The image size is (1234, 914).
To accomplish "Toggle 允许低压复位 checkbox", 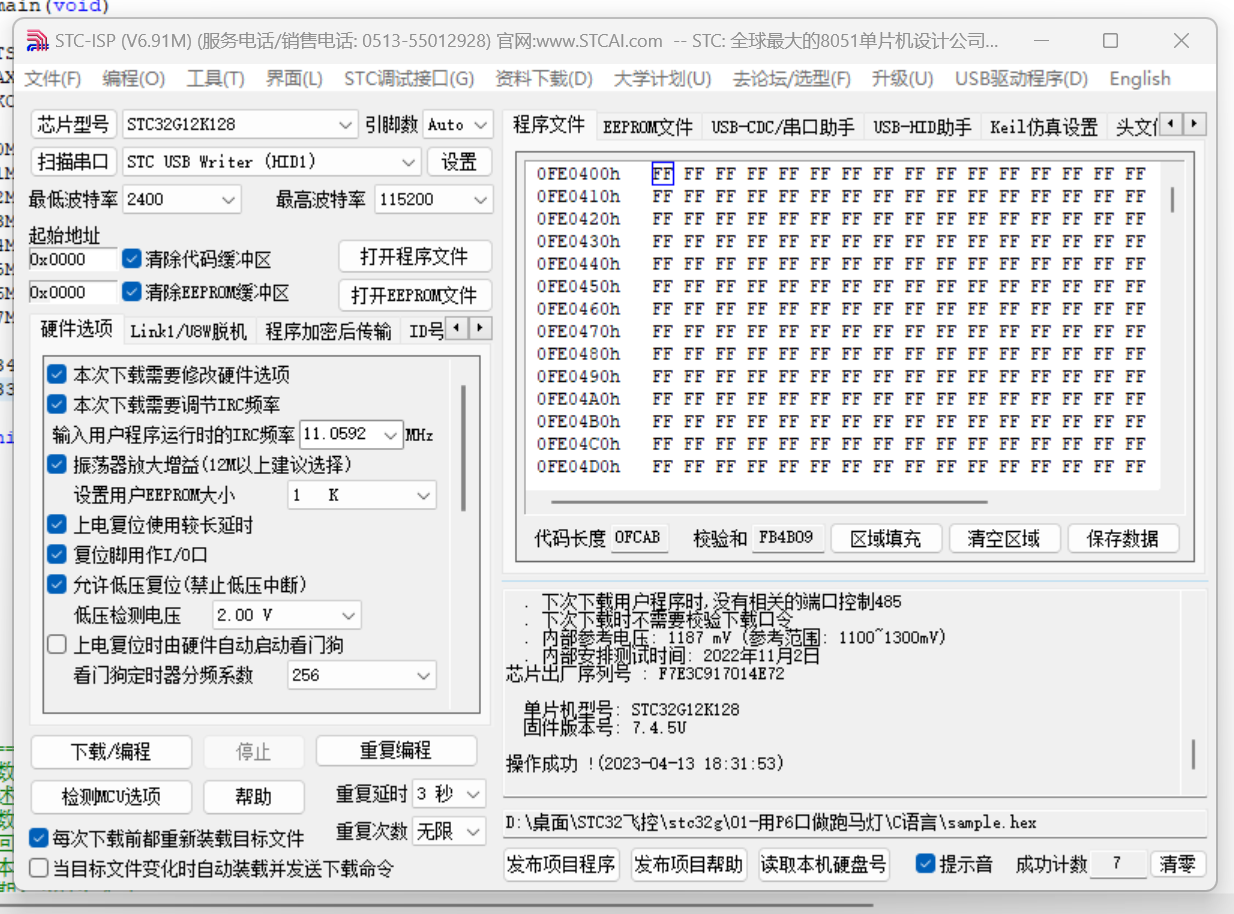I will coord(57,585).
